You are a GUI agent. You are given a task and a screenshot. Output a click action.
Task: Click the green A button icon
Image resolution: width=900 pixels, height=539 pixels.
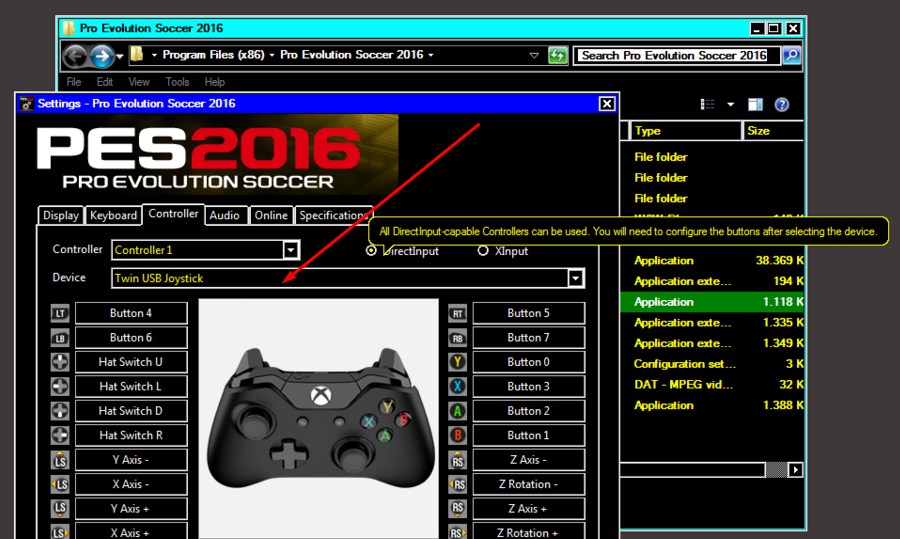pos(457,411)
